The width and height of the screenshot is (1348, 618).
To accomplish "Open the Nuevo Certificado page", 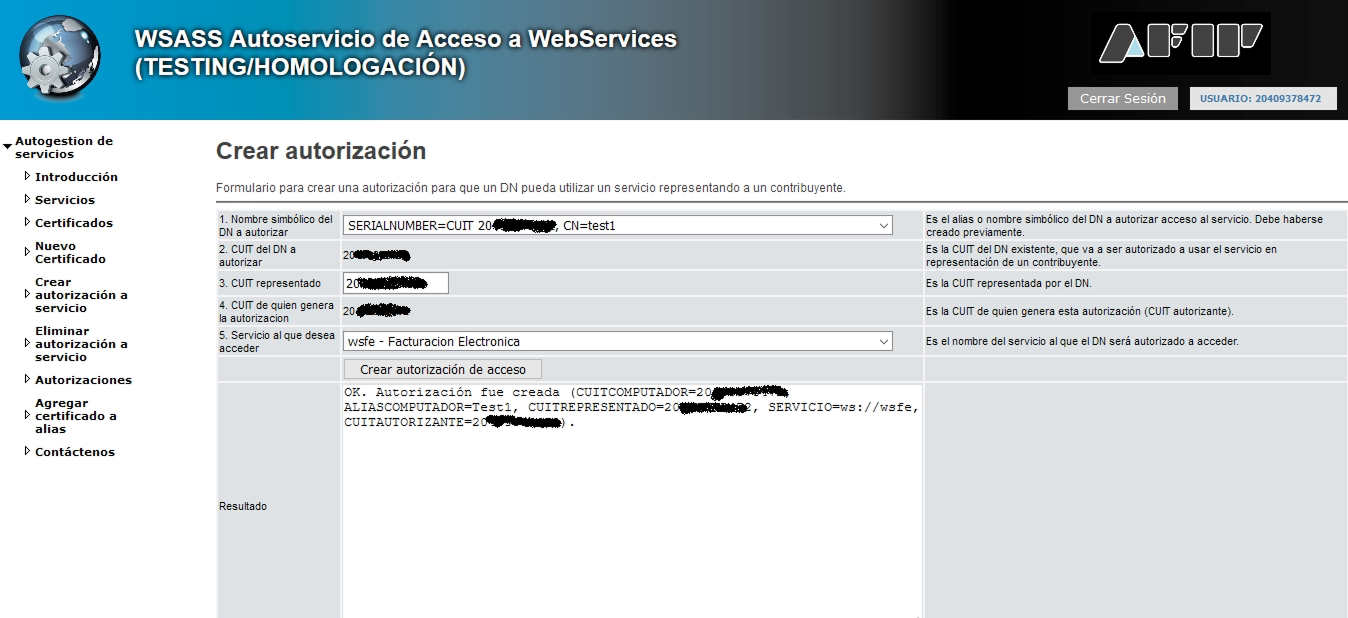I will 70,252.
